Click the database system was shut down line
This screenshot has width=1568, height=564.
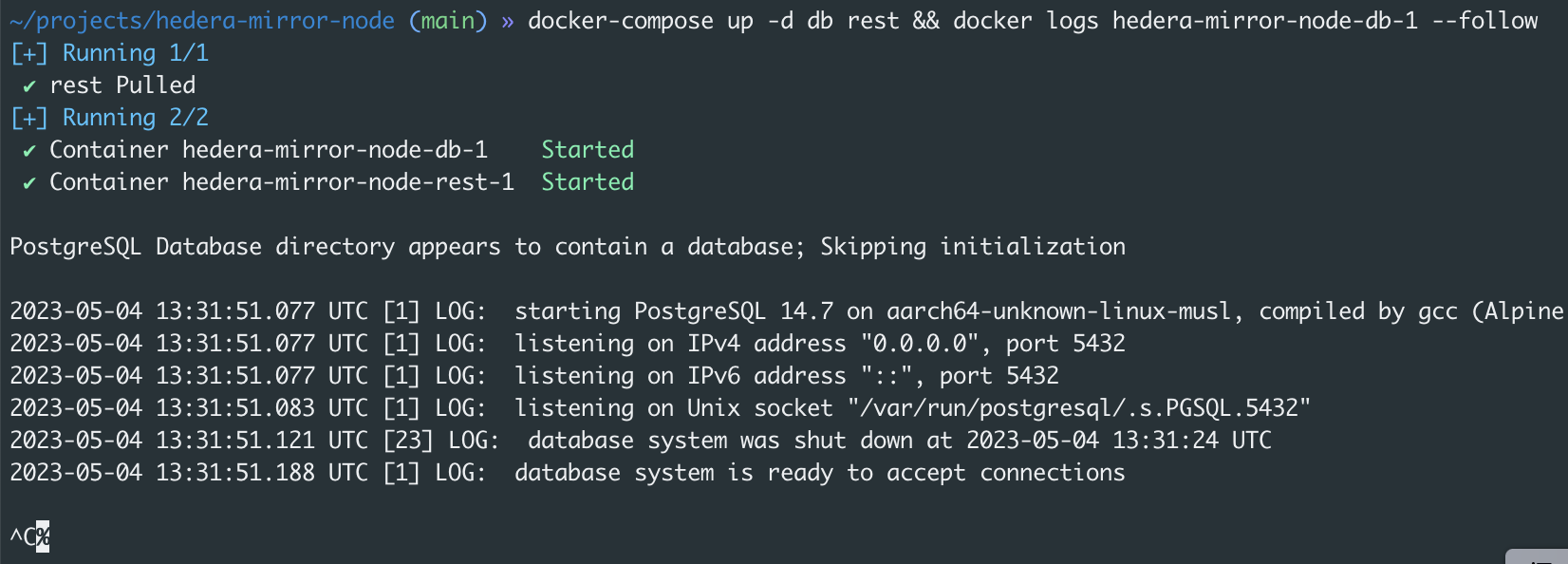click(641, 441)
